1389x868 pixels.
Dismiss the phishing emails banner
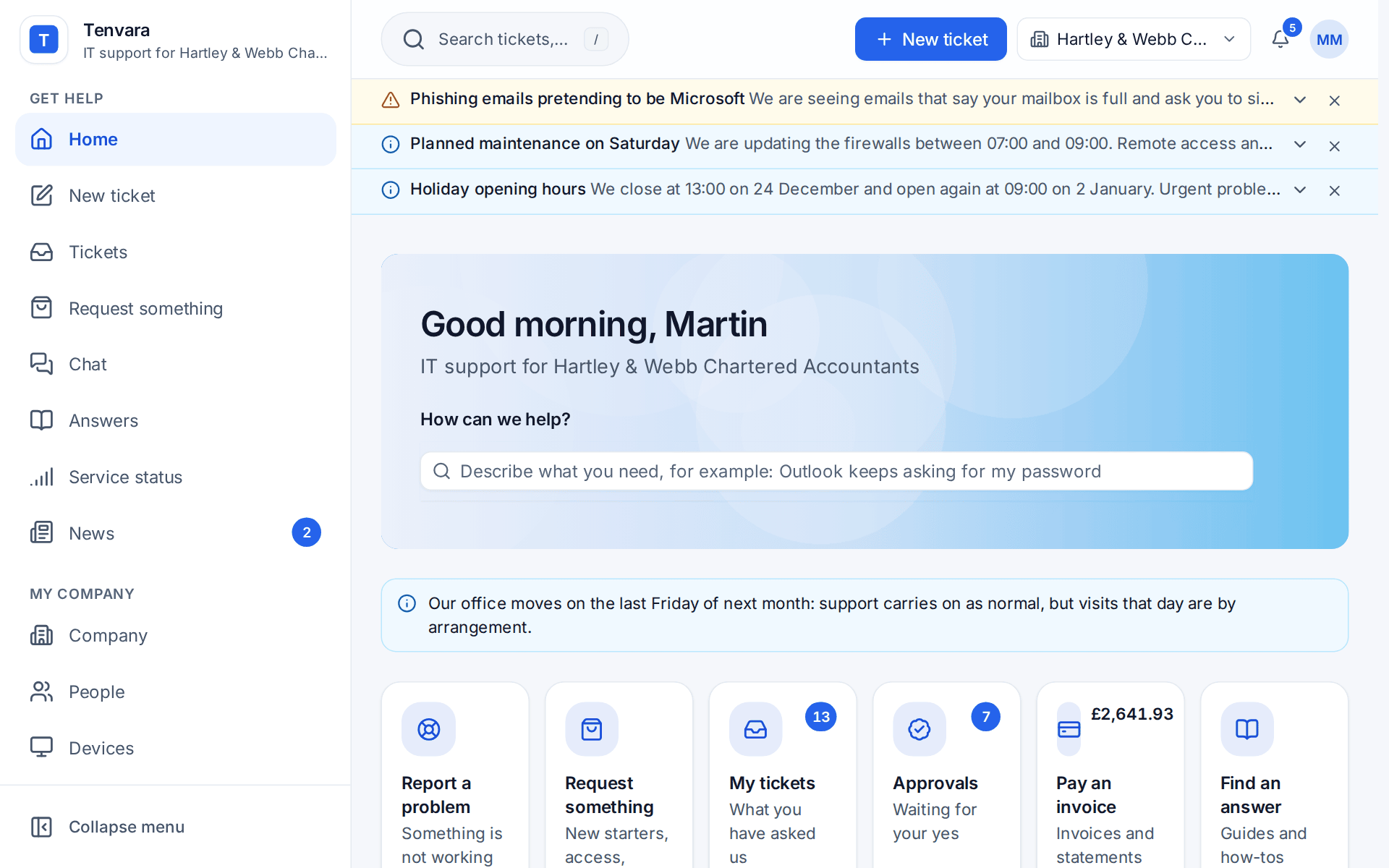click(1335, 101)
